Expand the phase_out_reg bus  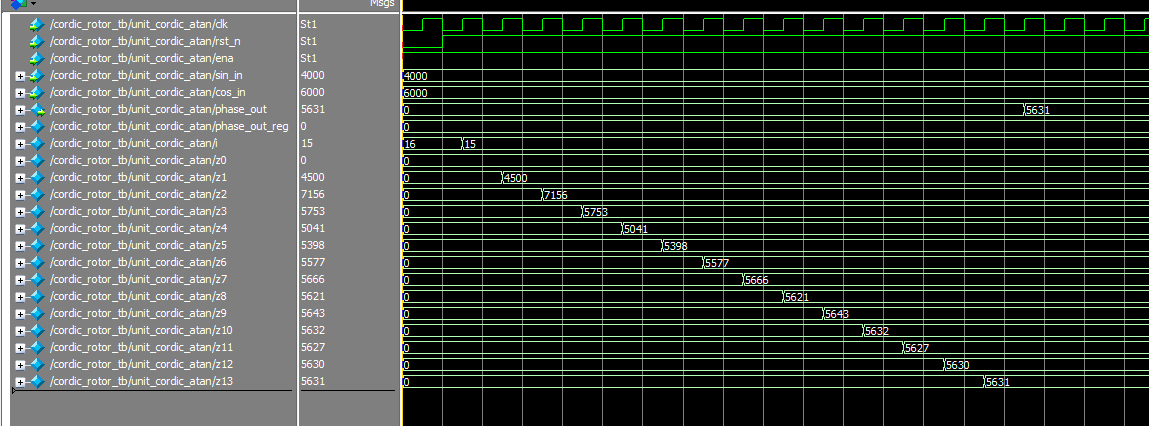click(x=20, y=127)
